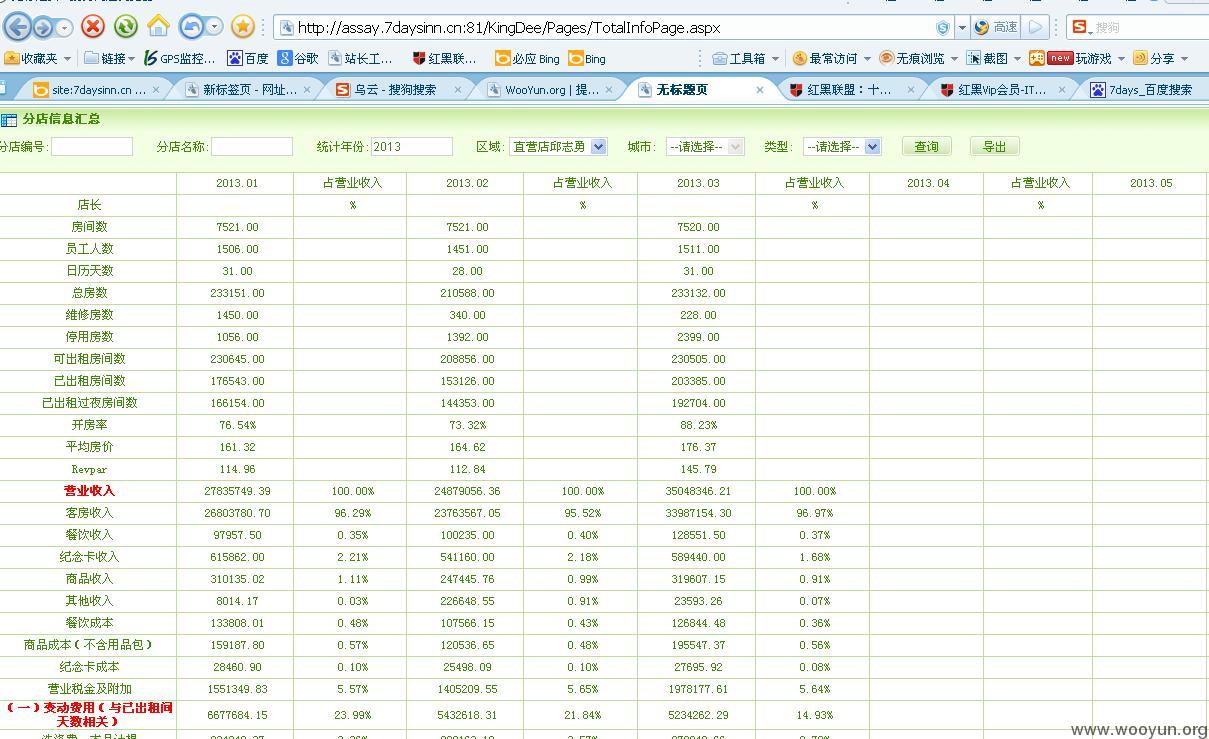Open the 谷歌 bookmark

click(298, 58)
